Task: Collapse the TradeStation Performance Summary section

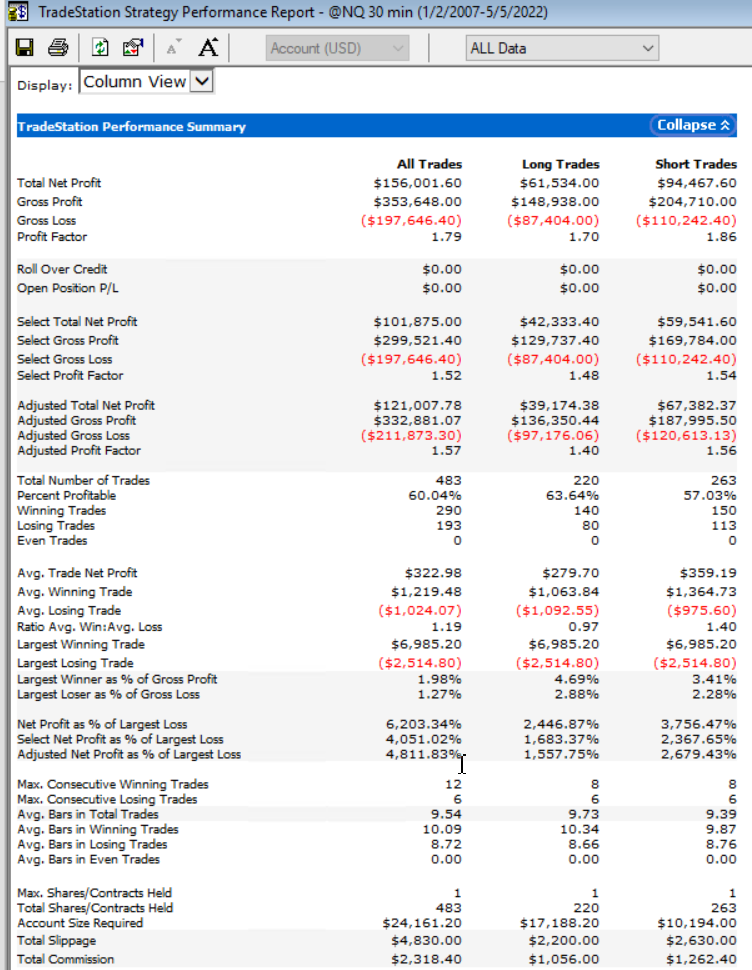Action: click(x=694, y=125)
